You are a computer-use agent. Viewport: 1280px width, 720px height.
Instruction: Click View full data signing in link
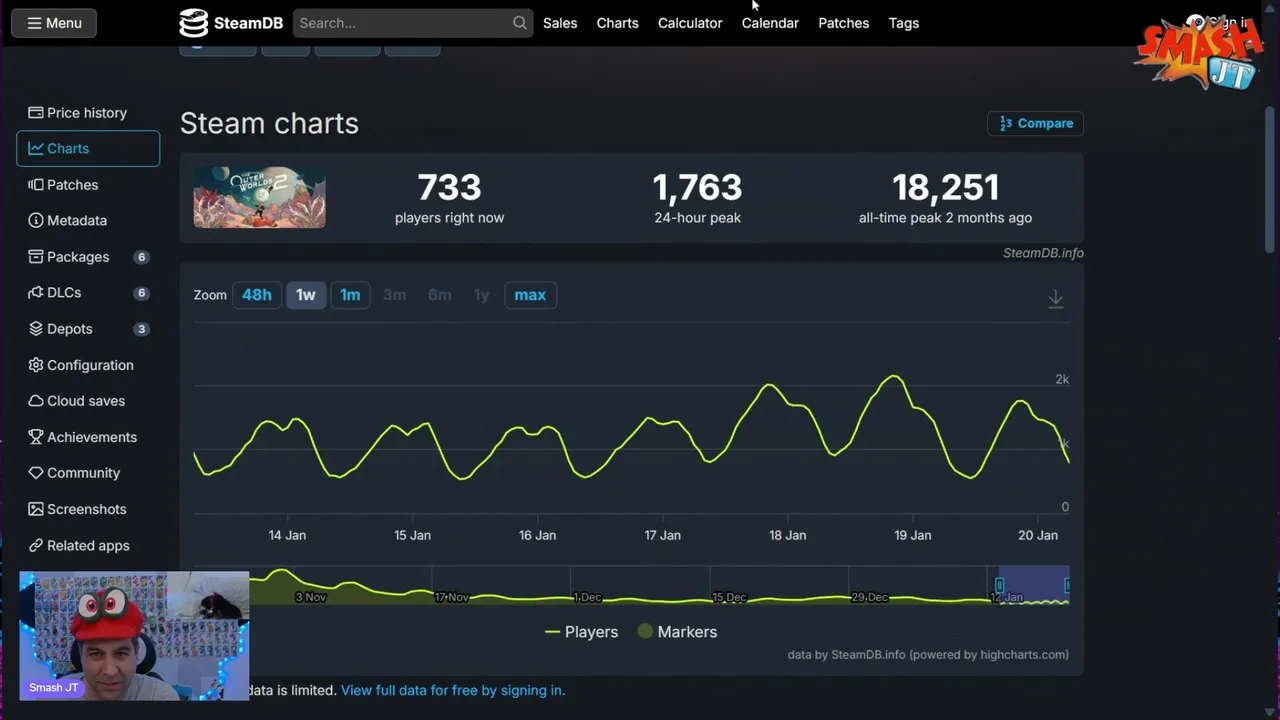[x=453, y=690]
